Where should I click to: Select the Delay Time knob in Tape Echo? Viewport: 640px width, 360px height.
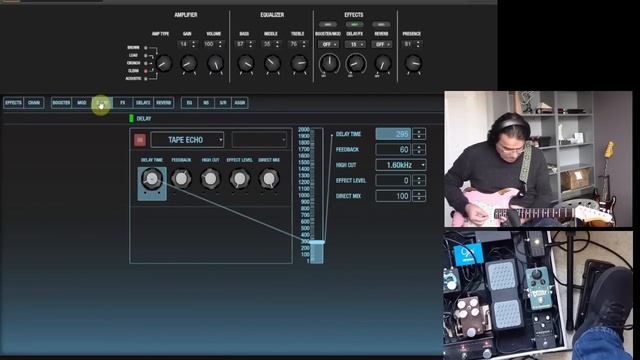coord(152,179)
